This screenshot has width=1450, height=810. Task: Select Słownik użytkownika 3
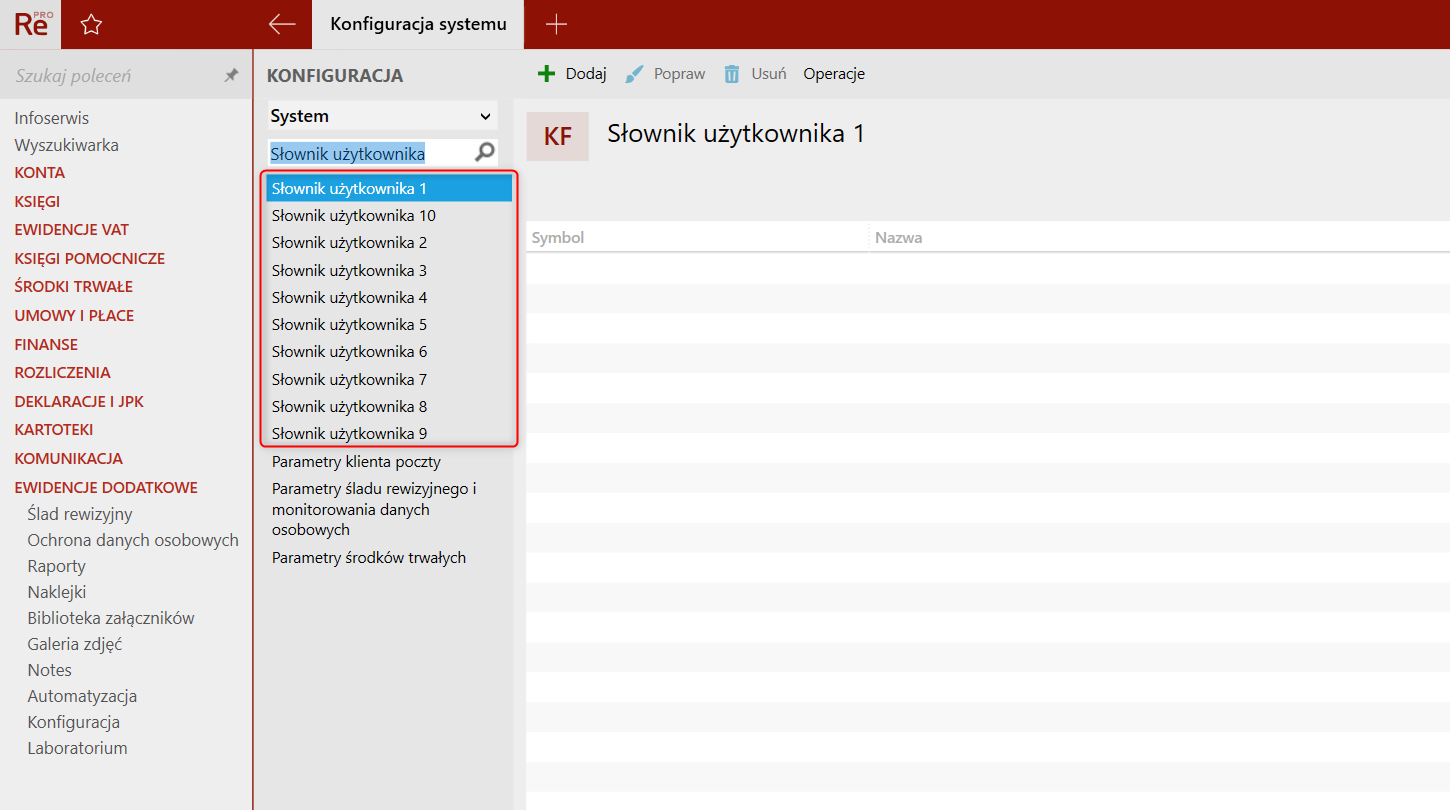point(389,271)
